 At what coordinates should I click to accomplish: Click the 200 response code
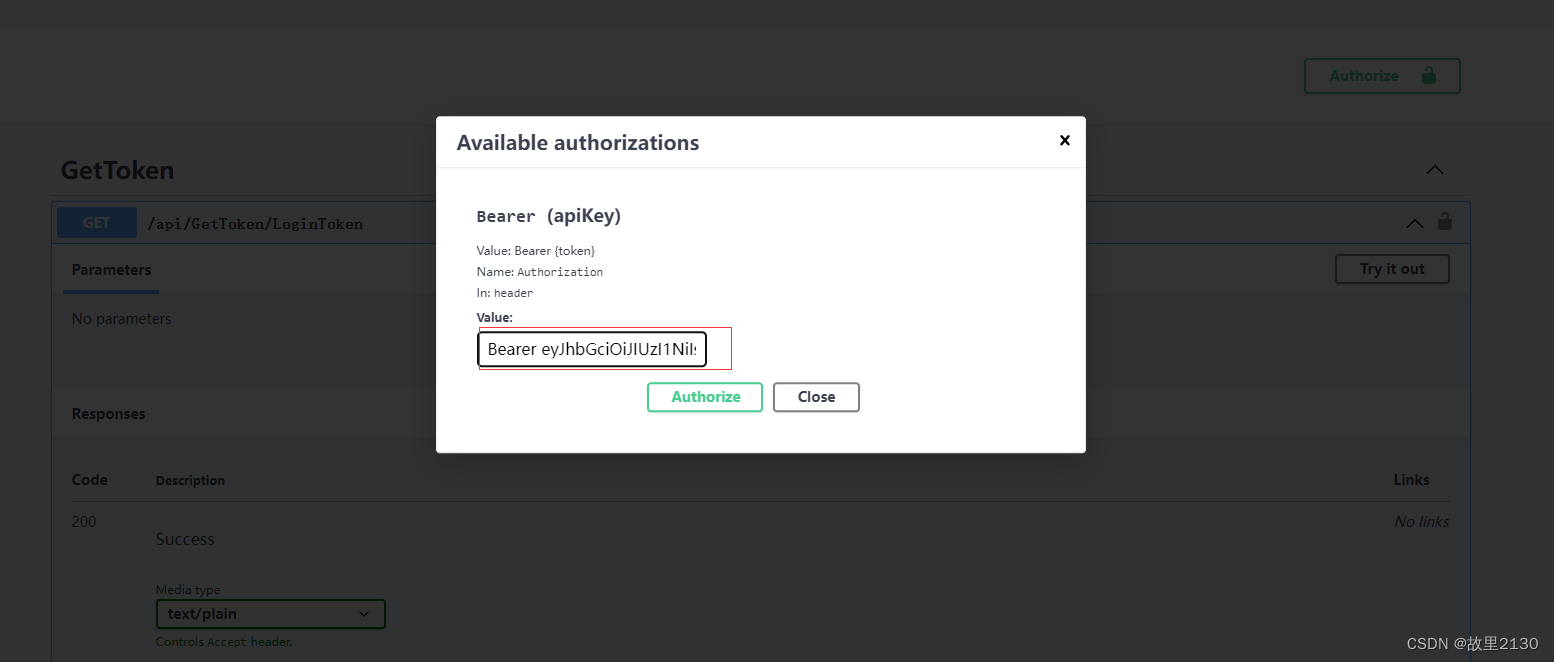tap(84, 521)
